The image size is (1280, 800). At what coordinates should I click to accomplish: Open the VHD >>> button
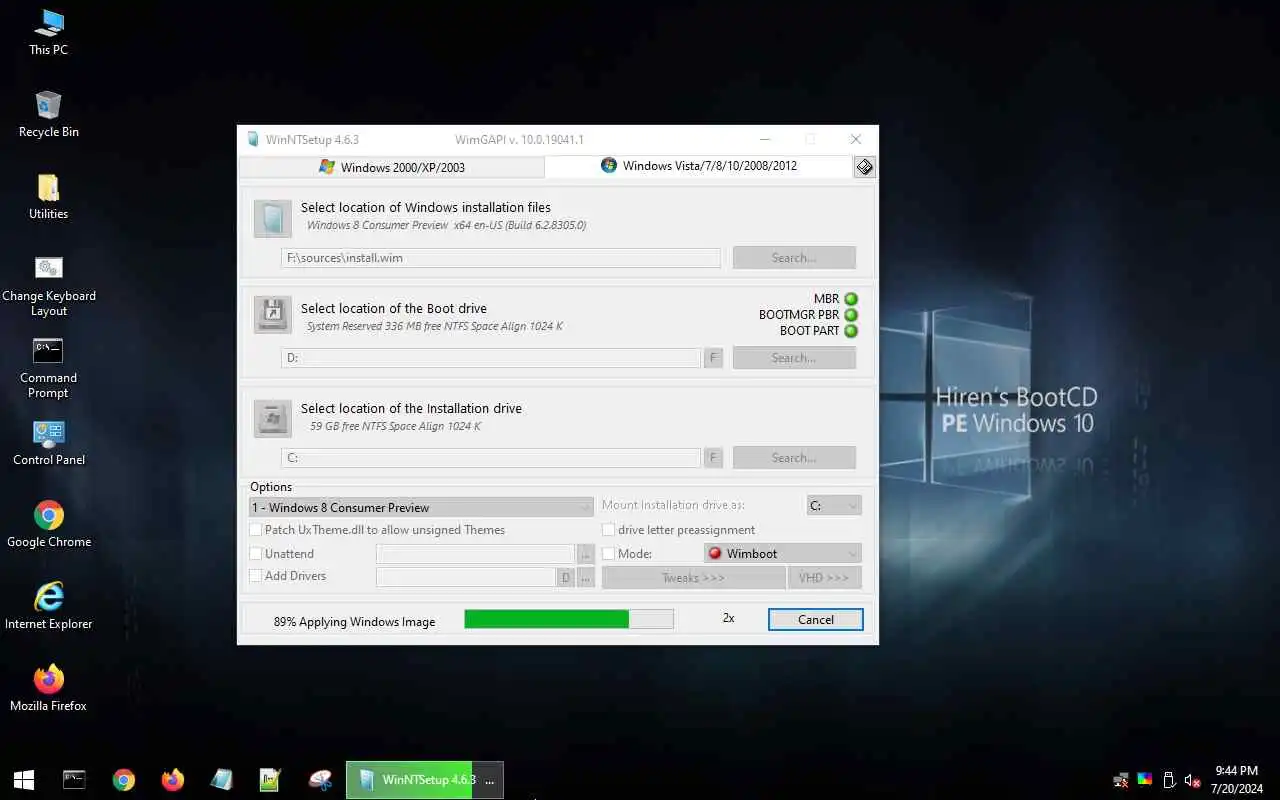coord(824,578)
